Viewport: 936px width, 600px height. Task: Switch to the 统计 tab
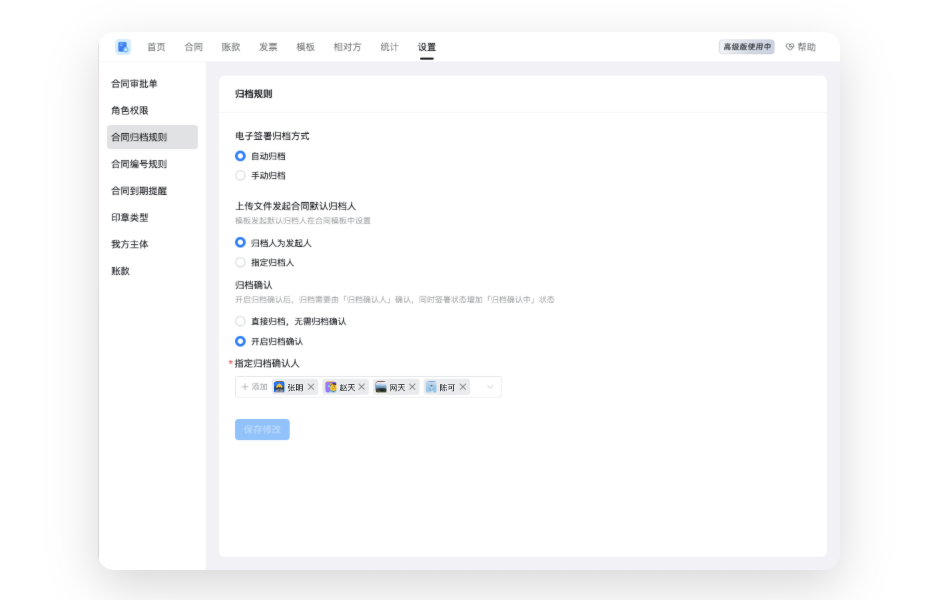tap(389, 47)
